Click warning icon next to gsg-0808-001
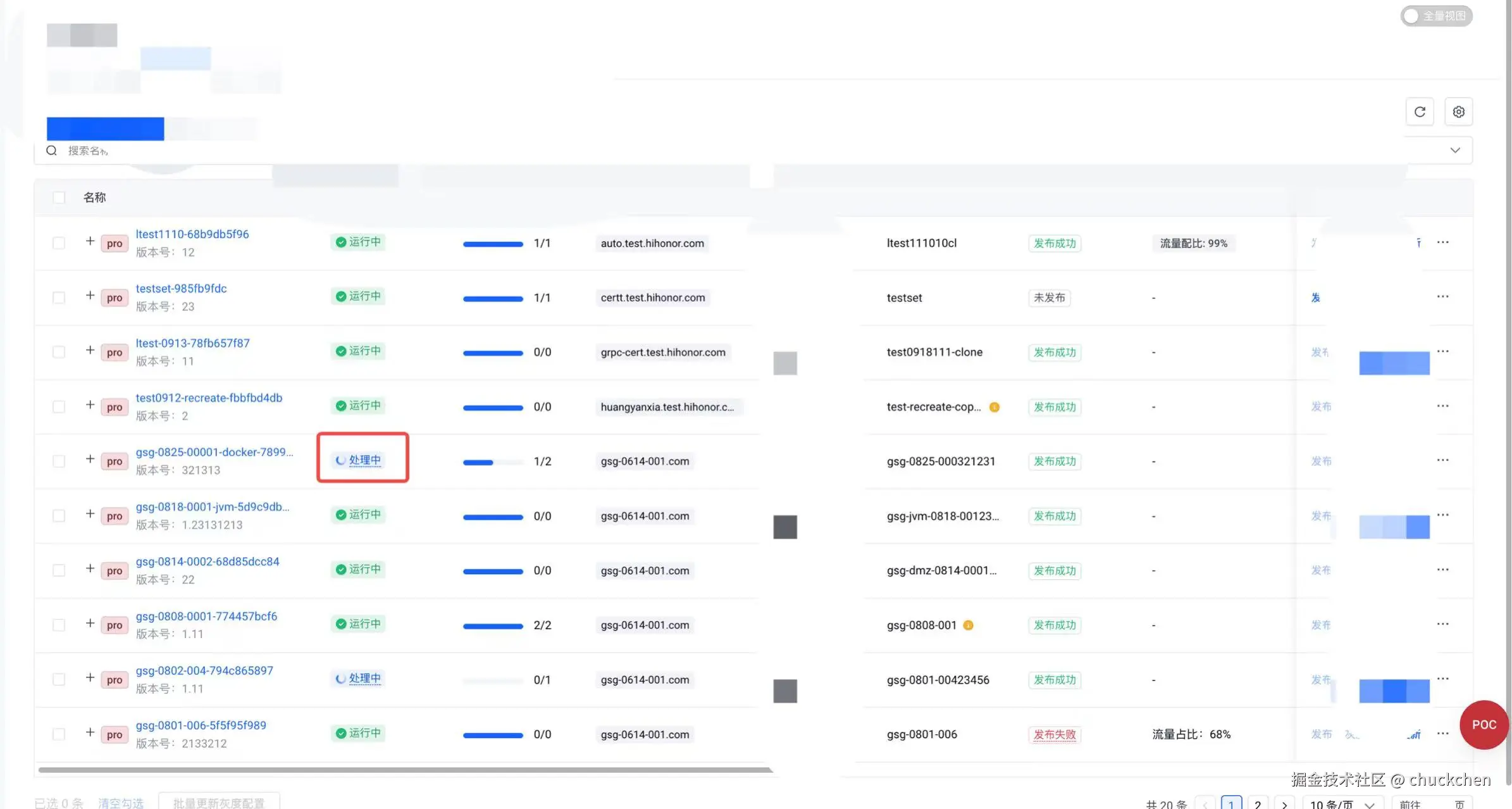The width and height of the screenshot is (1512, 809). [x=968, y=625]
